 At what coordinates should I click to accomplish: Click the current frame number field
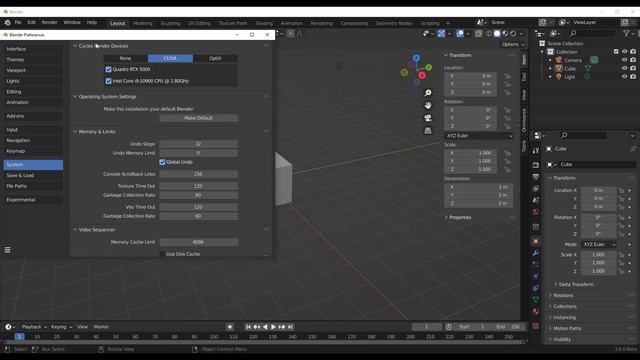(x=427, y=327)
